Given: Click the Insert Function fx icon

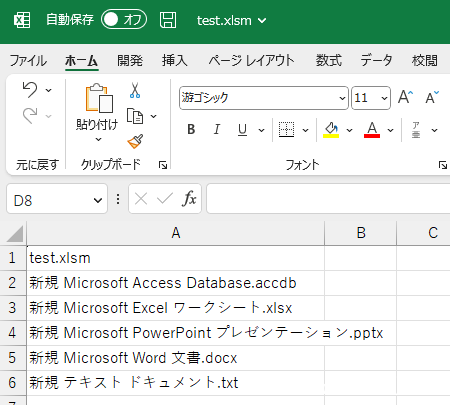Looking at the screenshot, I should point(189,199).
